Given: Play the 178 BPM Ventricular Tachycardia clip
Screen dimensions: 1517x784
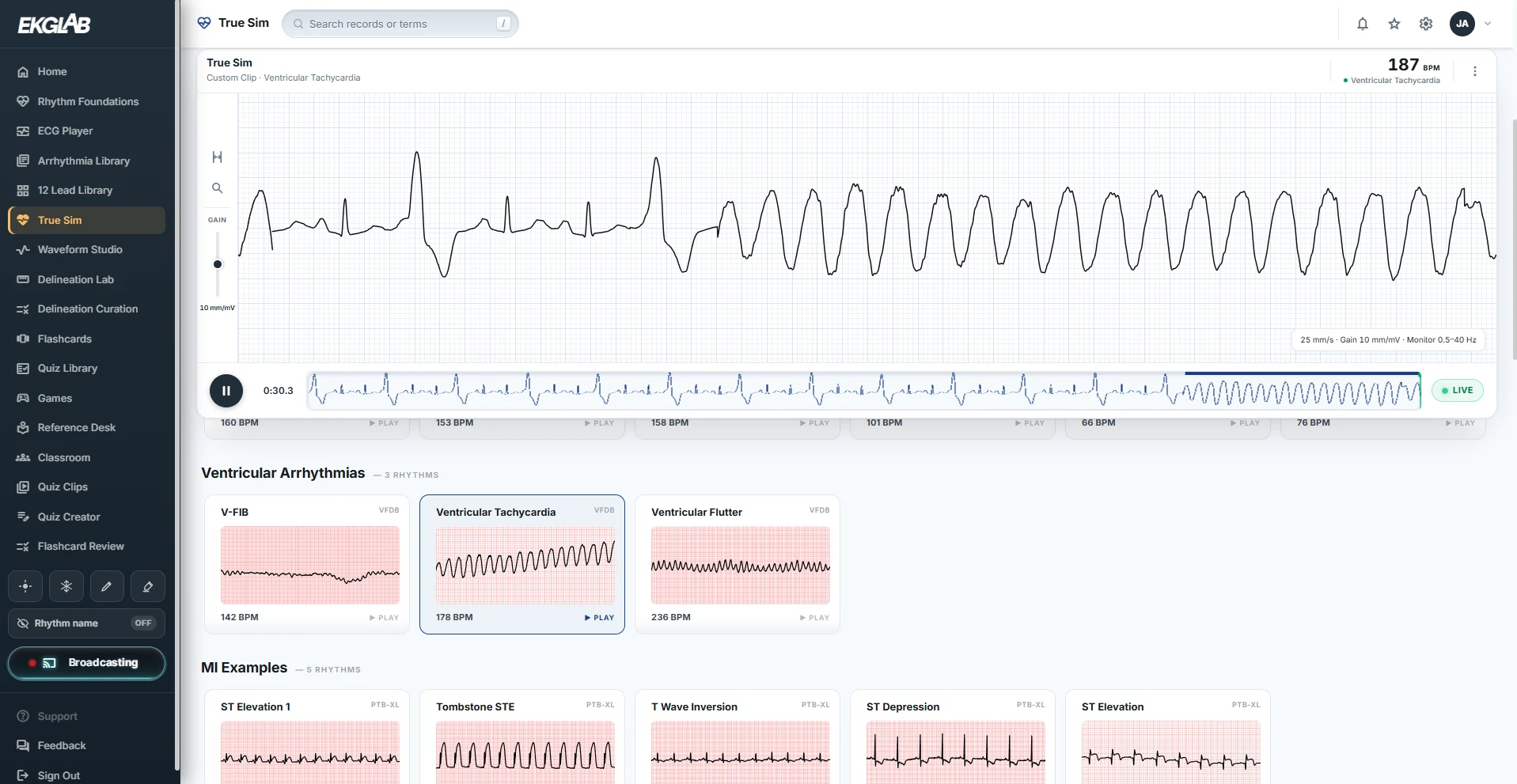Looking at the screenshot, I should pyautogui.click(x=599, y=618).
